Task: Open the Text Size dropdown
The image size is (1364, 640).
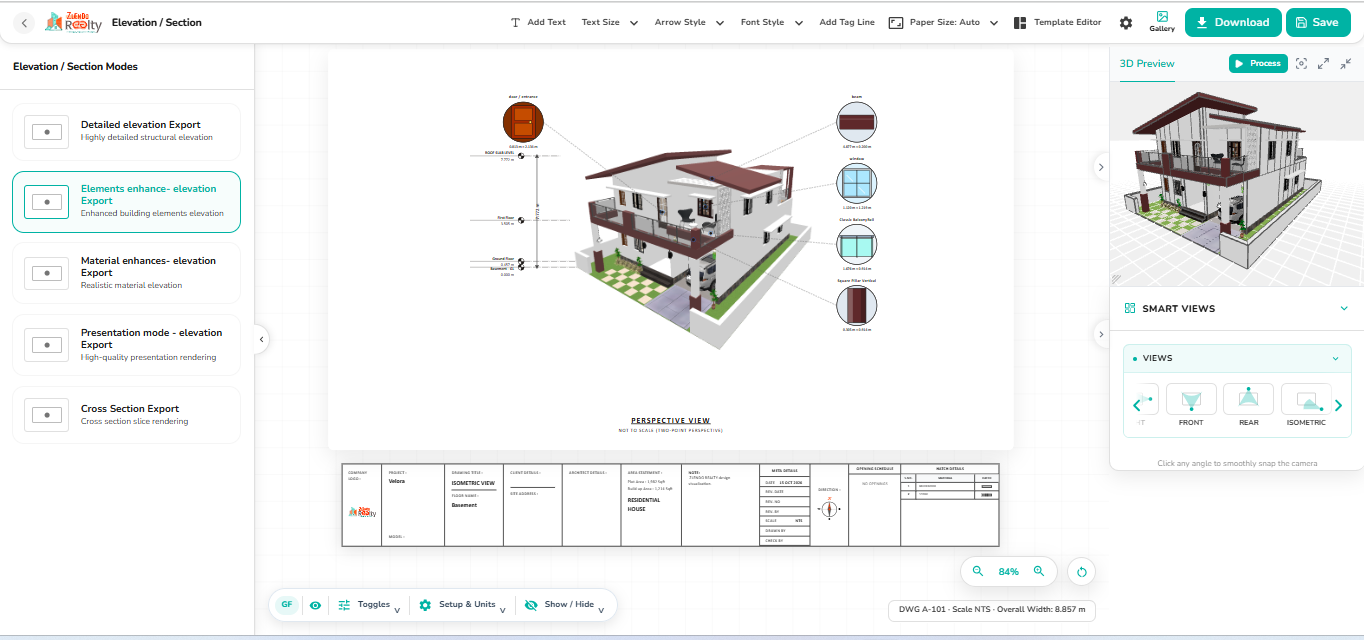Action: point(608,22)
